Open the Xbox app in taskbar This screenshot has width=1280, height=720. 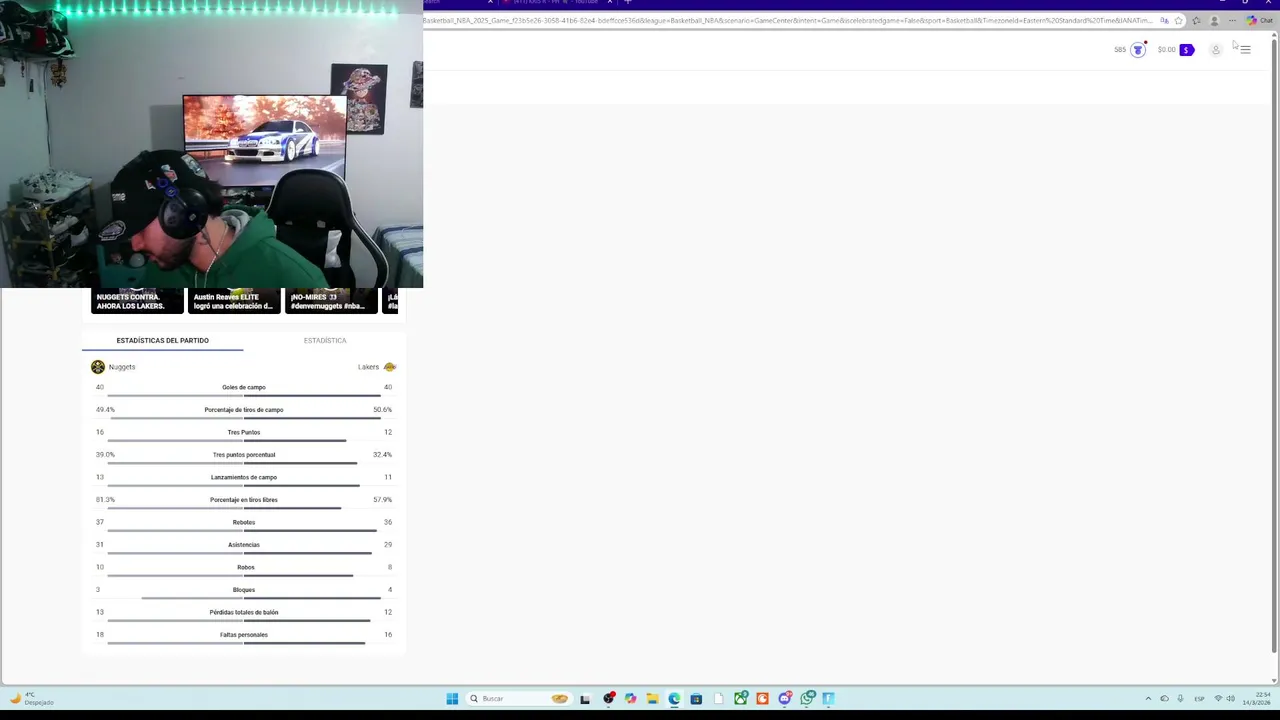(x=740, y=699)
